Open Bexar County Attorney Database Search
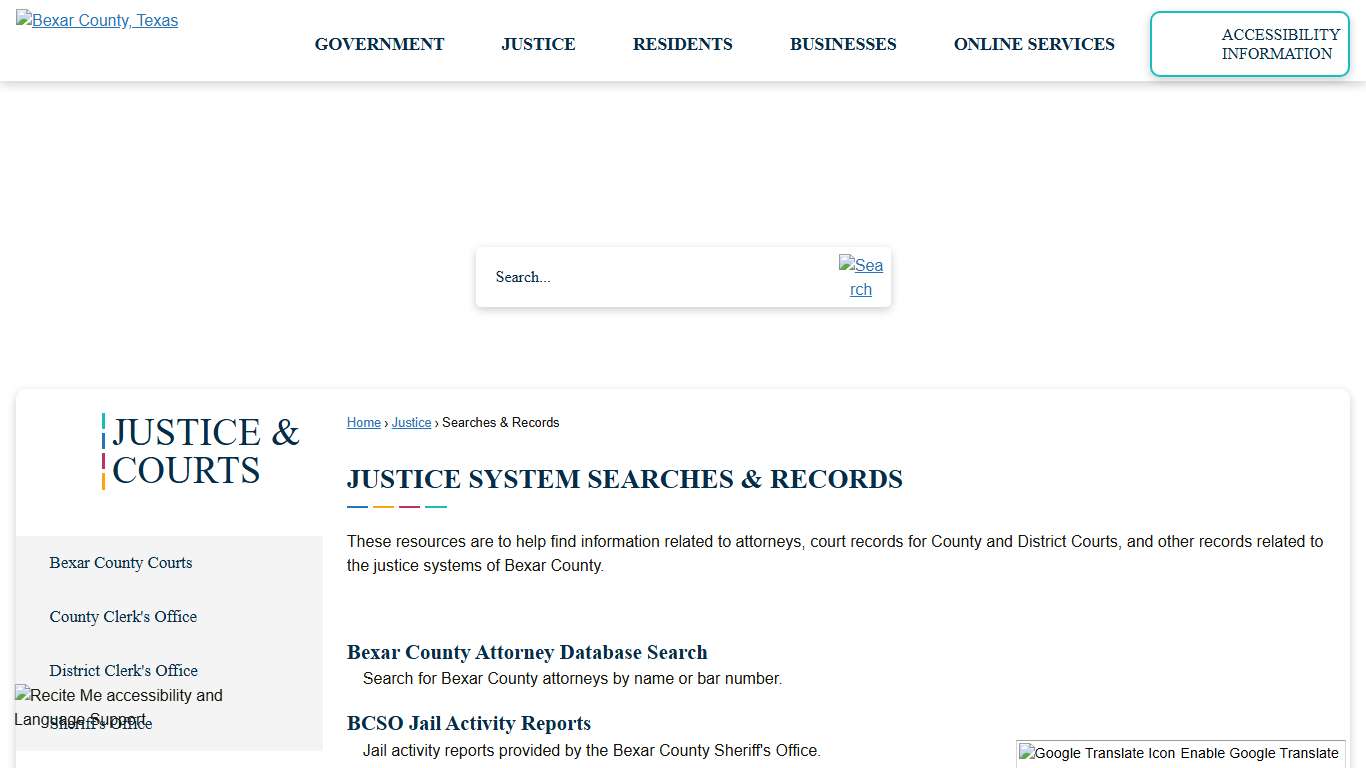 527,652
